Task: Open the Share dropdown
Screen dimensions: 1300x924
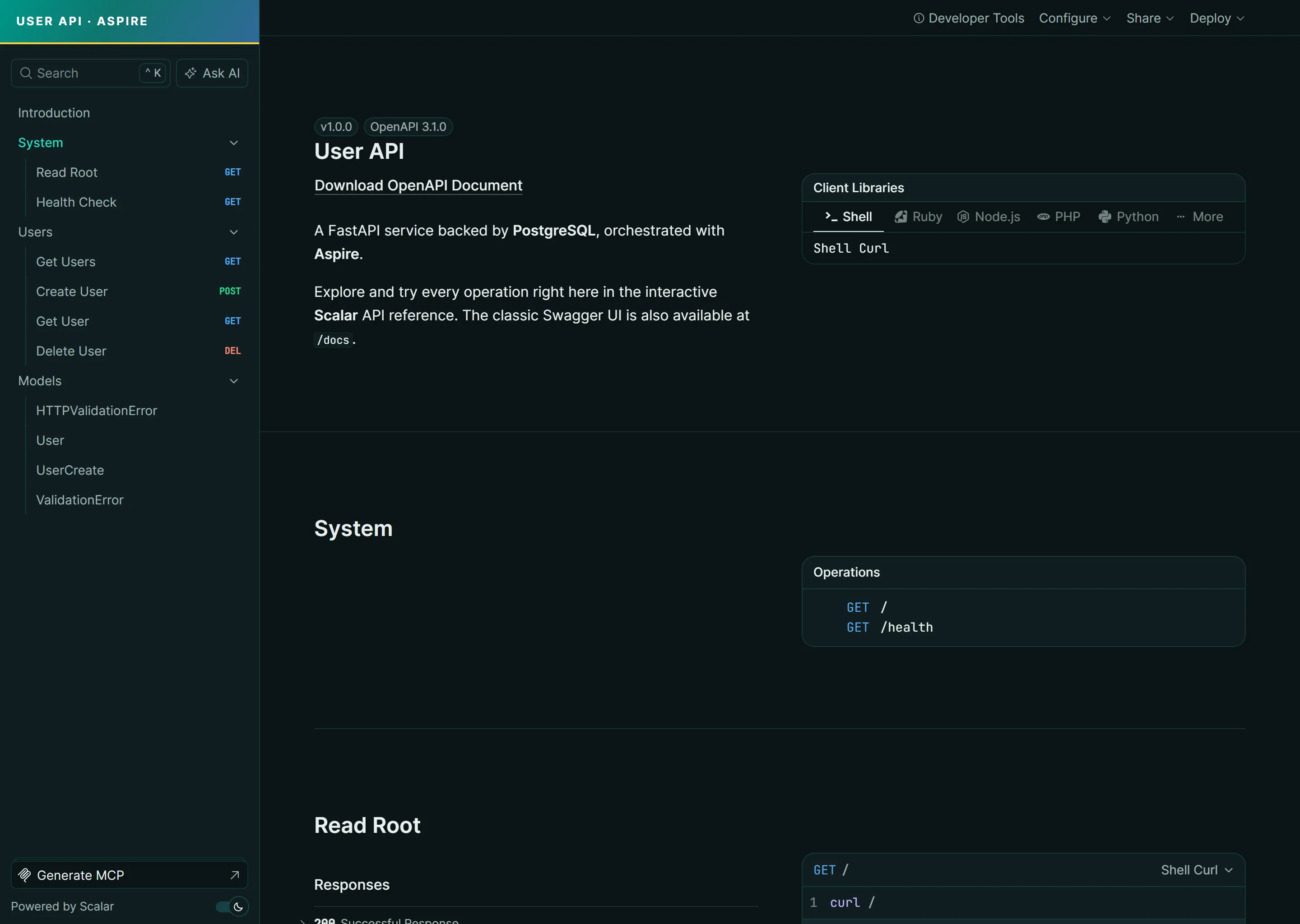Action: tap(1150, 18)
